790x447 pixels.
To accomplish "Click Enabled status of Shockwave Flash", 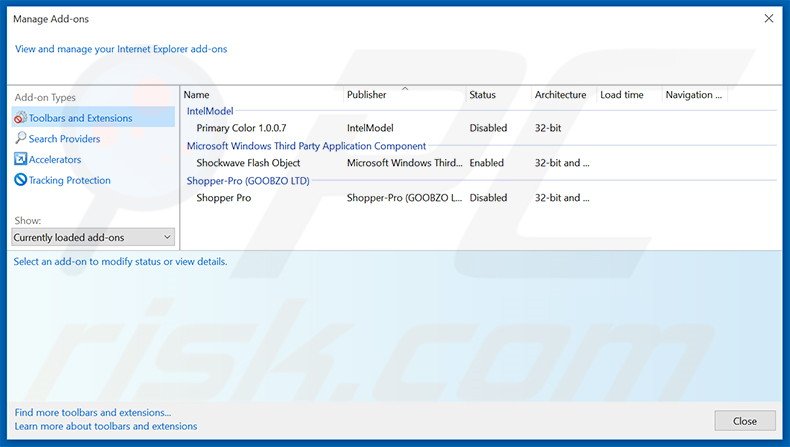I will [x=487, y=163].
